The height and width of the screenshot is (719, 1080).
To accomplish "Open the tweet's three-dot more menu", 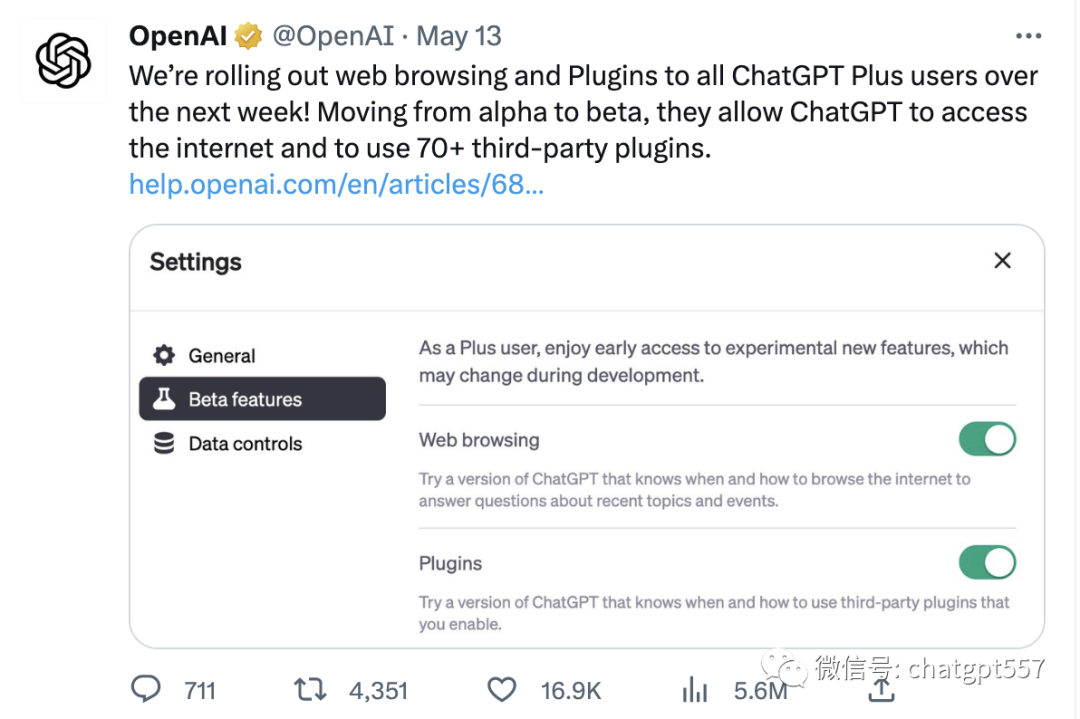I will (1028, 37).
